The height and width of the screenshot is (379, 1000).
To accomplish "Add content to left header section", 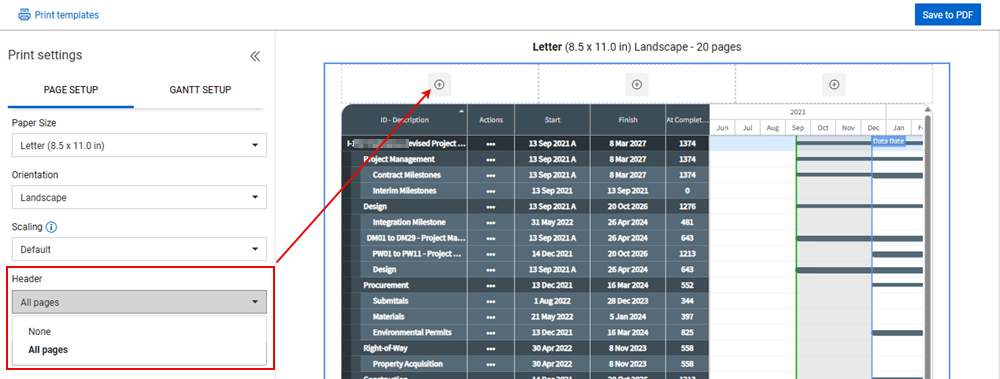I will point(439,84).
